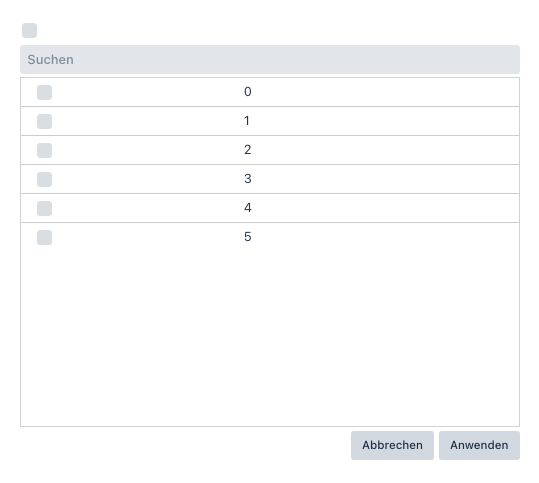The height and width of the screenshot is (483, 539).
Task: Focus the Suchen search field
Action: tap(270, 59)
